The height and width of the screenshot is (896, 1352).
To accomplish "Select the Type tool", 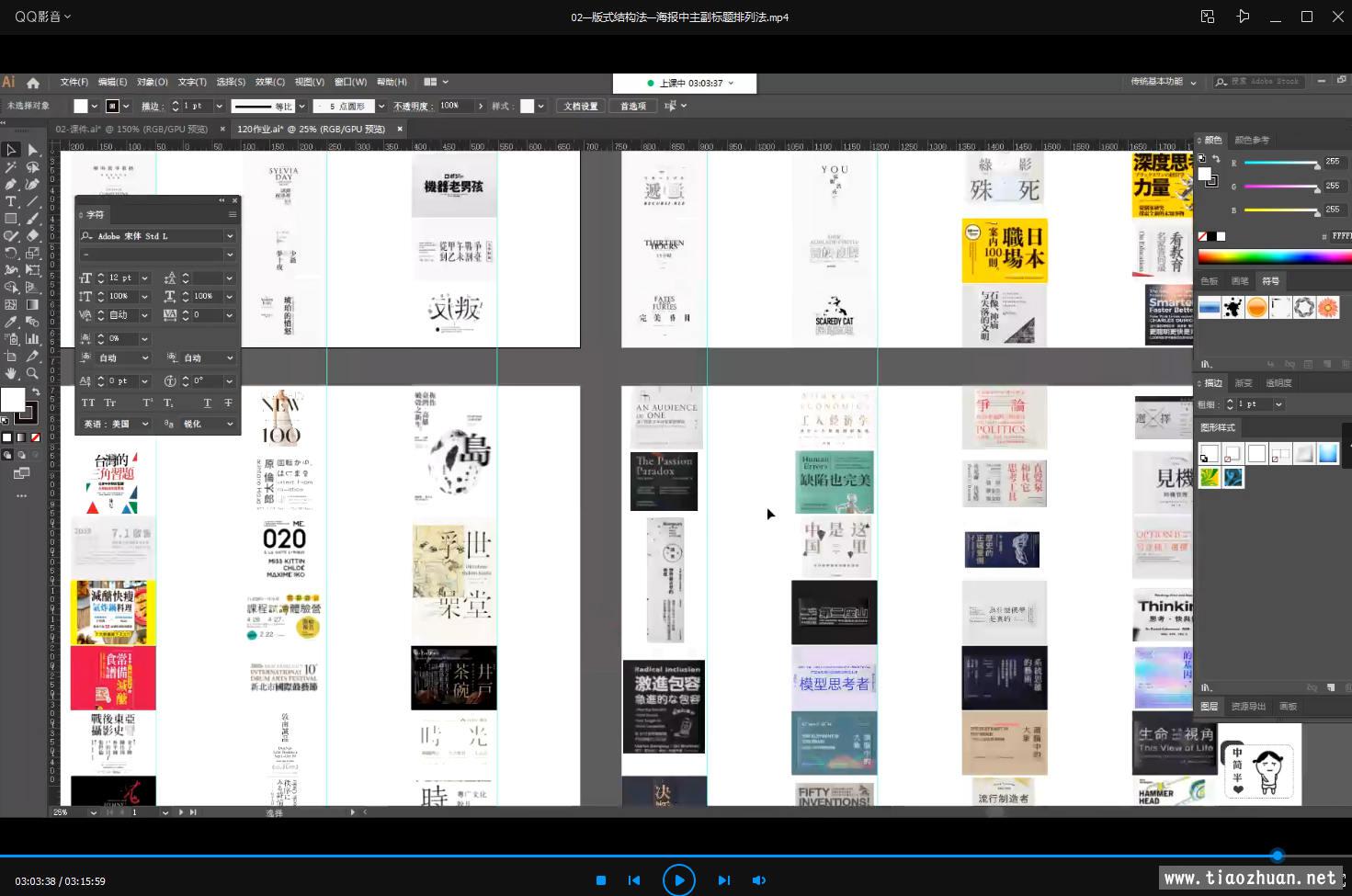I will [11, 201].
